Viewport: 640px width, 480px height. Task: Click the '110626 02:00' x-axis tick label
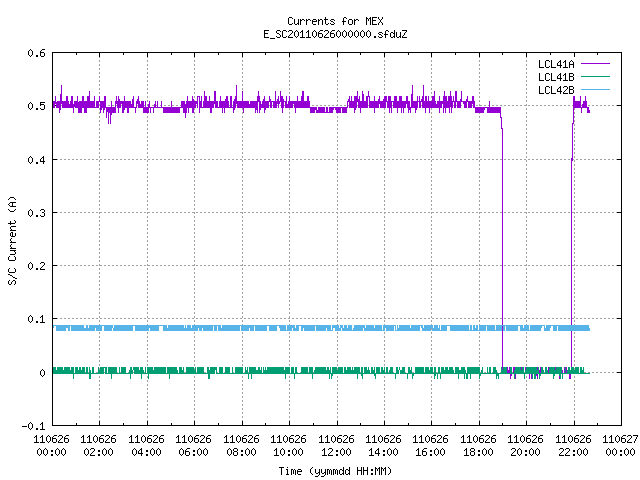click(99, 446)
